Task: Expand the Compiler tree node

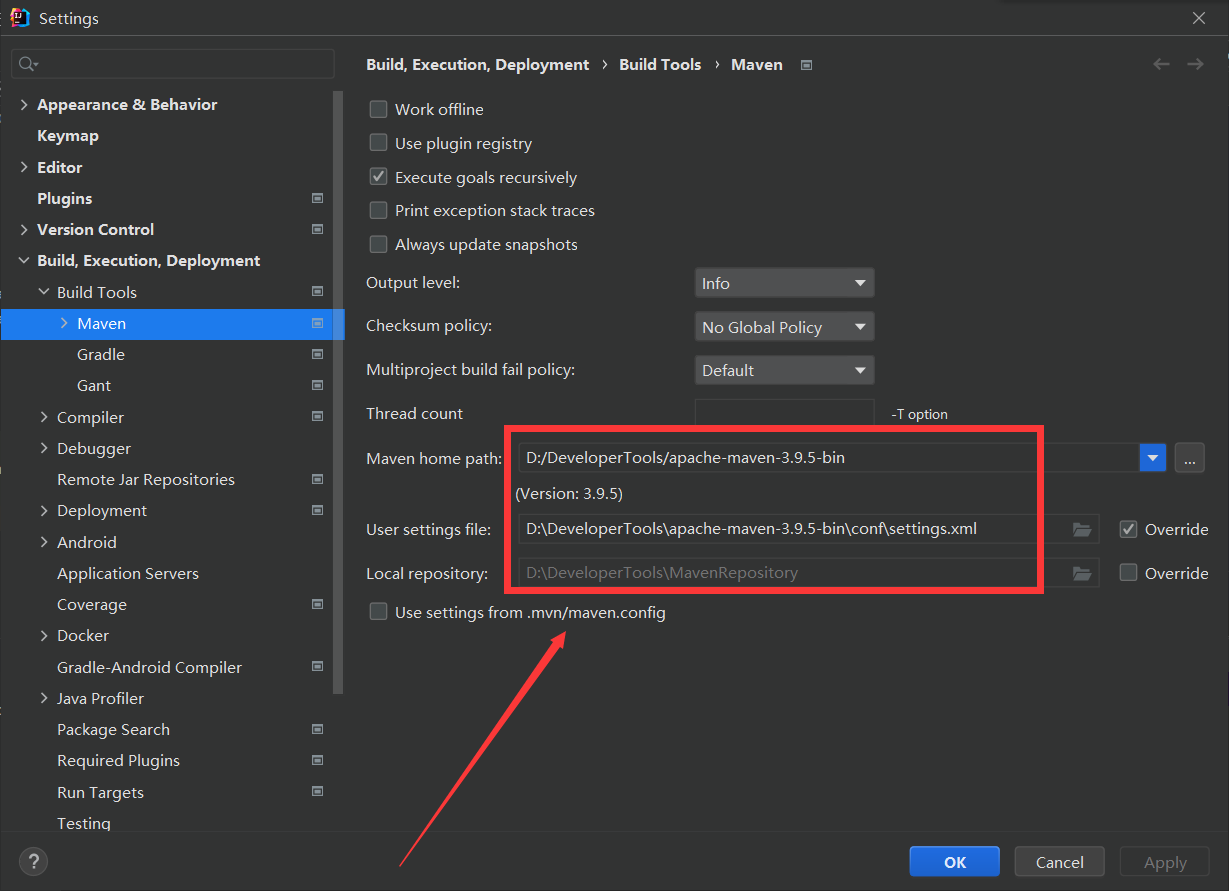Action: coord(44,417)
